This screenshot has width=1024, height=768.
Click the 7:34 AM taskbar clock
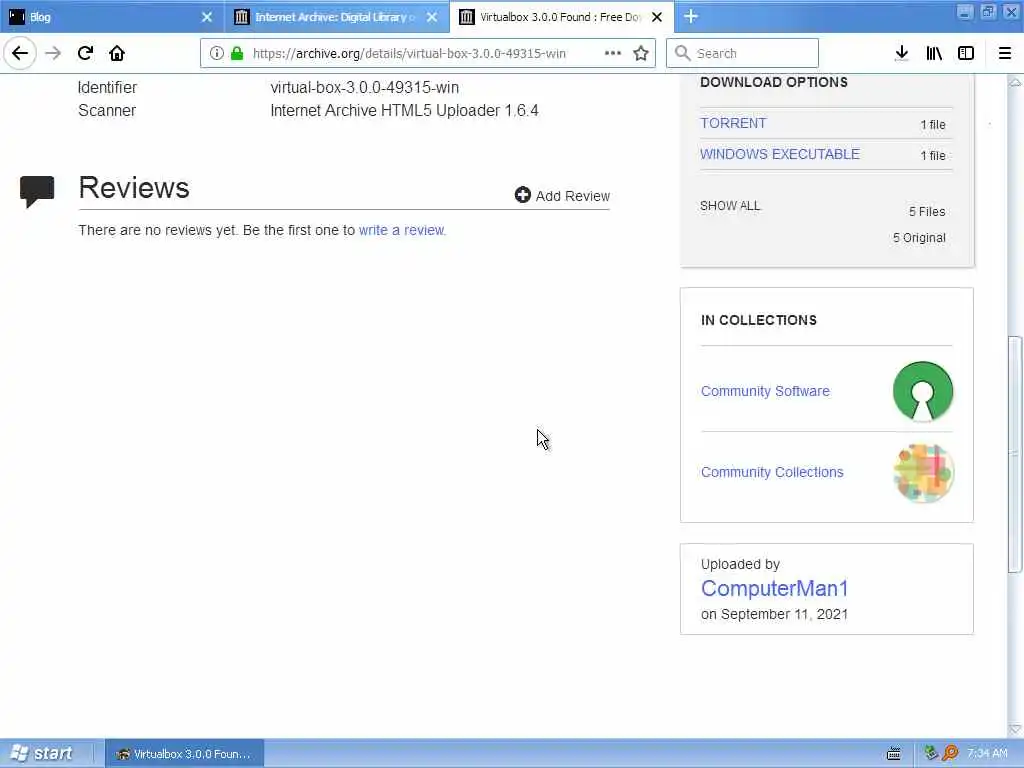click(987, 754)
